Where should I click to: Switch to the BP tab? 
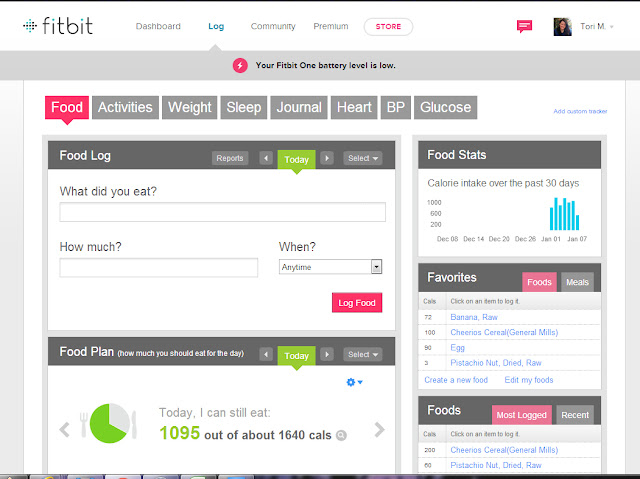(396, 108)
